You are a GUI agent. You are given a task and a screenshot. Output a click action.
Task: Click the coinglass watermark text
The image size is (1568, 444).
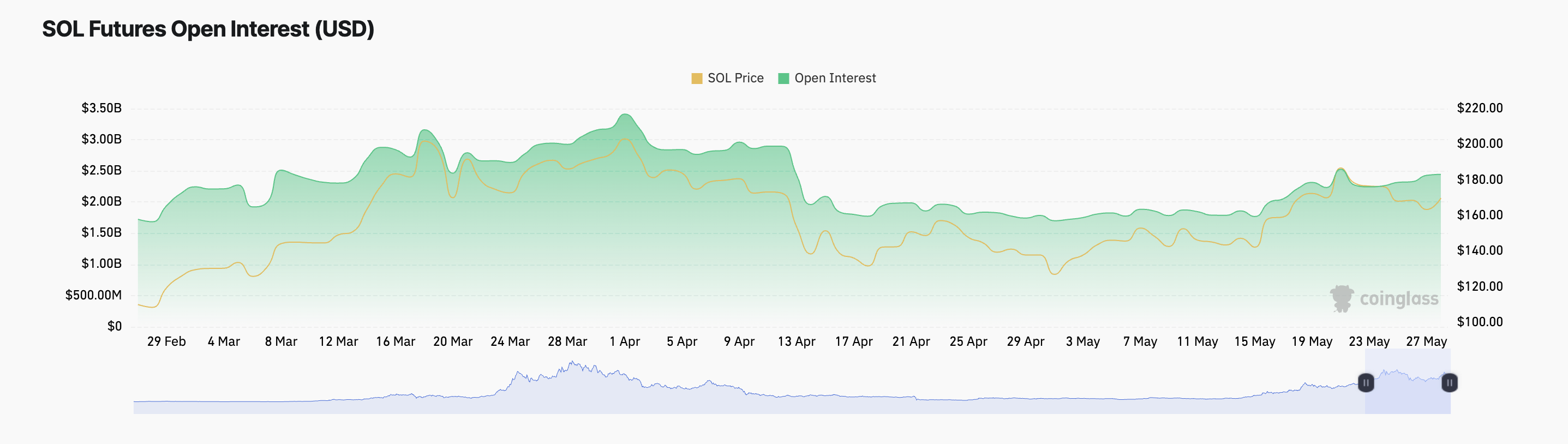tap(1399, 299)
